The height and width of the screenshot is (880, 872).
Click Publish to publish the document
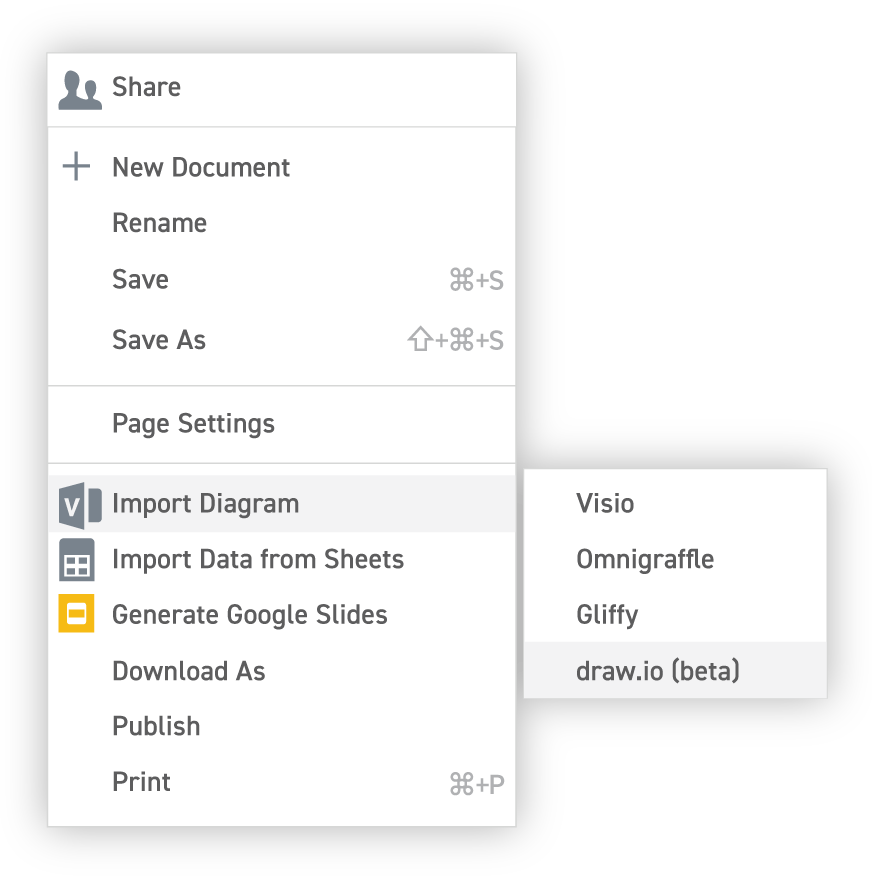tap(157, 726)
